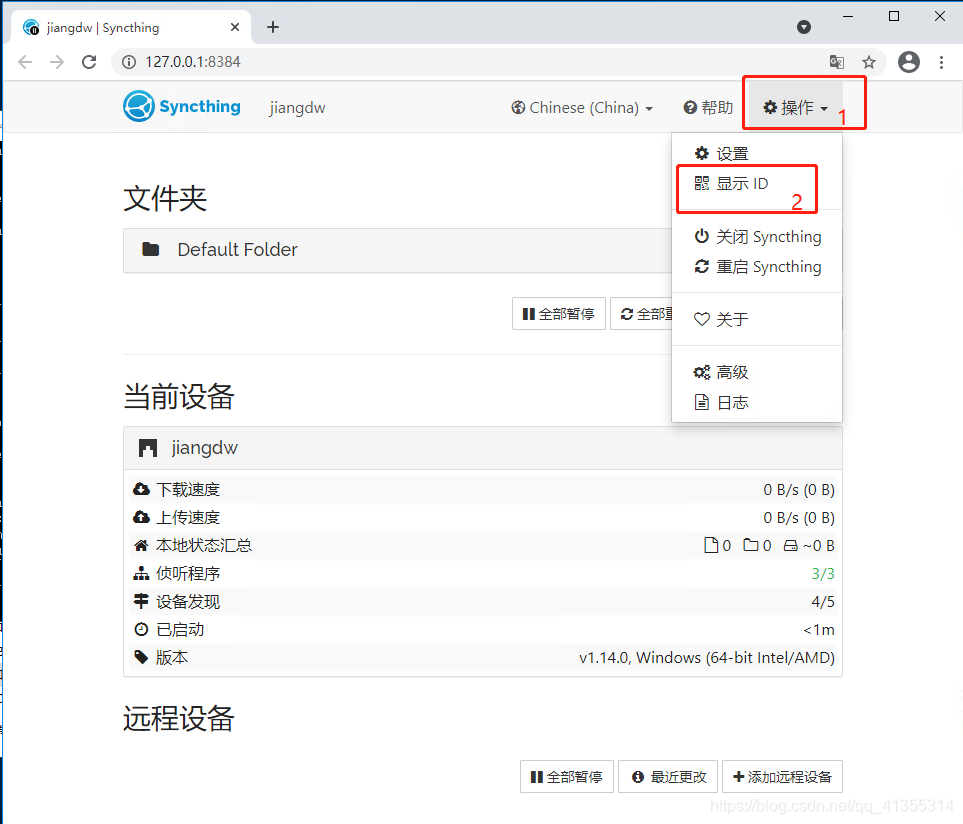The image size is (963, 824).
Task: Click the 4/5 discovery status value
Action: pyautogui.click(x=823, y=602)
